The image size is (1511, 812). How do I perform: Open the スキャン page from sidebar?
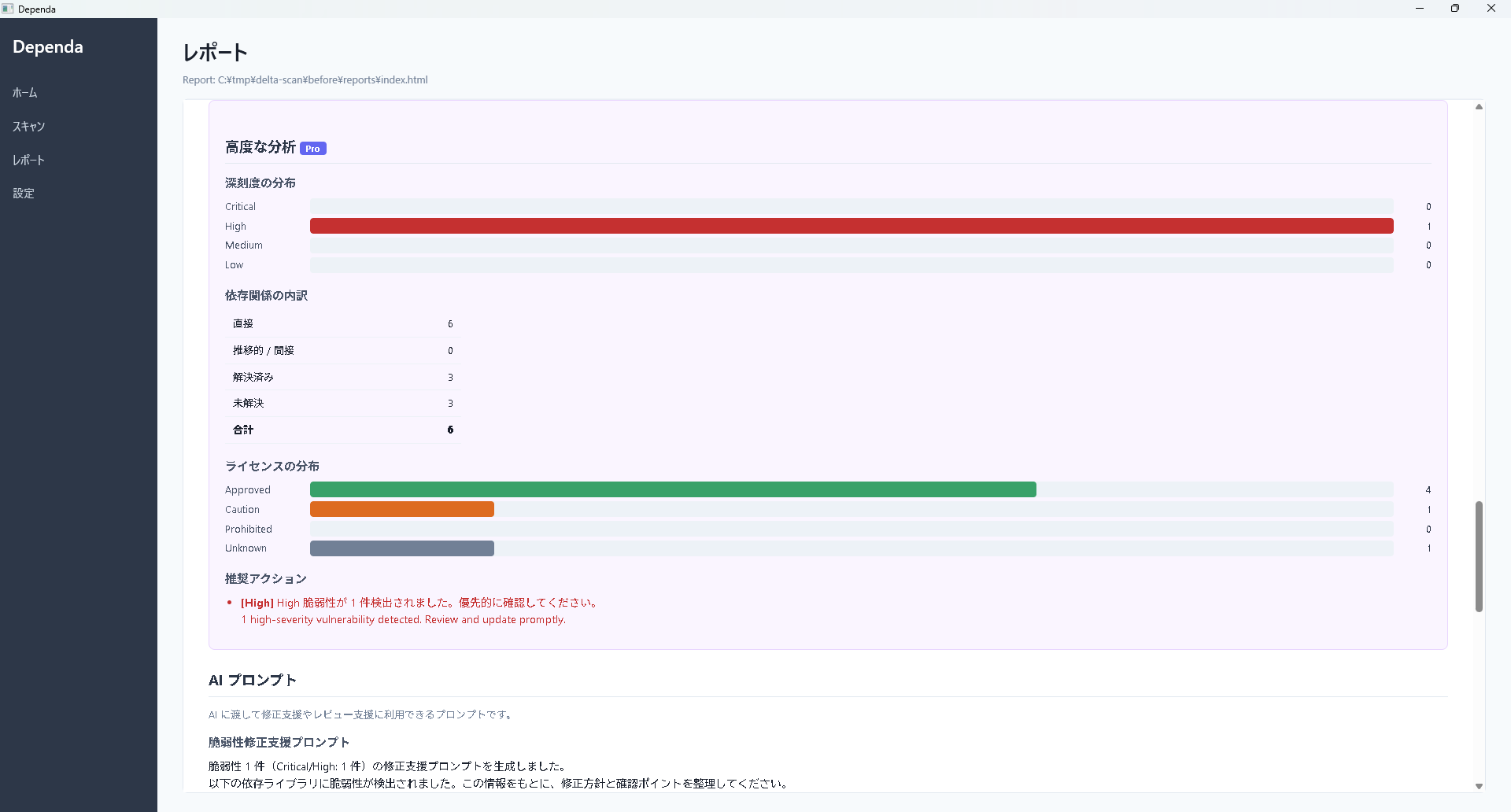(x=28, y=126)
